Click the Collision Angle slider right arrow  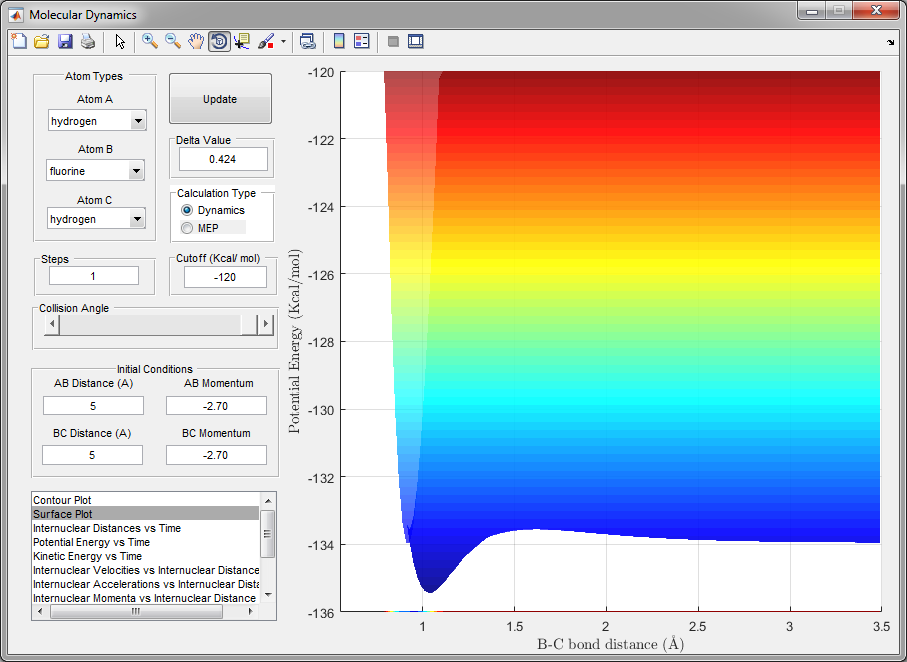(265, 324)
